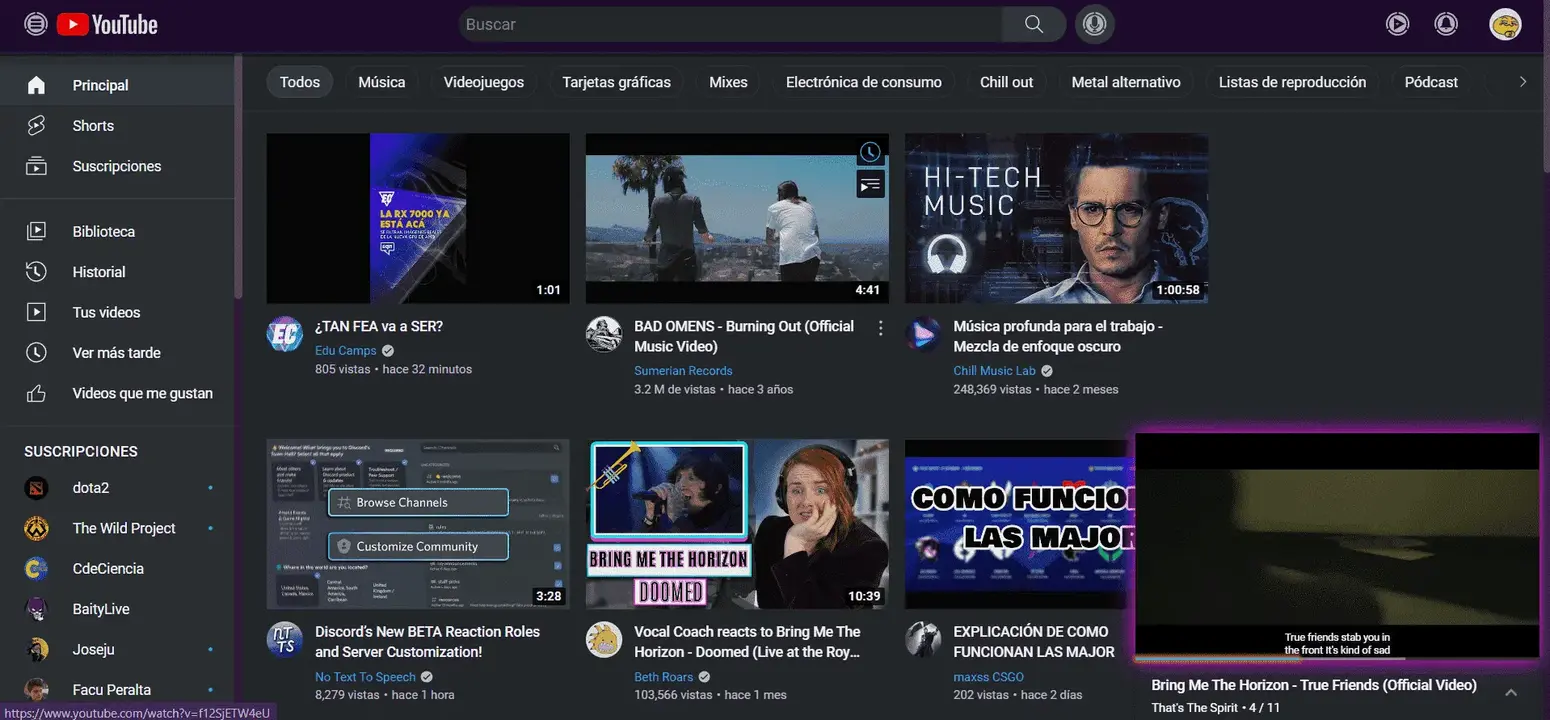Screen dimensions: 1550x720
Task: Open the notifications bell
Action: (x=1446, y=24)
